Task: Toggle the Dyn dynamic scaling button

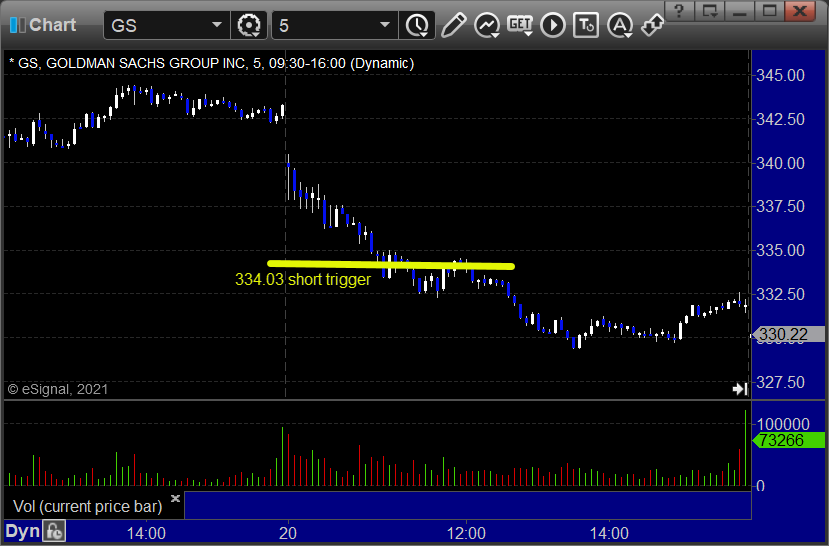Action: pyautogui.click(x=22, y=531)
